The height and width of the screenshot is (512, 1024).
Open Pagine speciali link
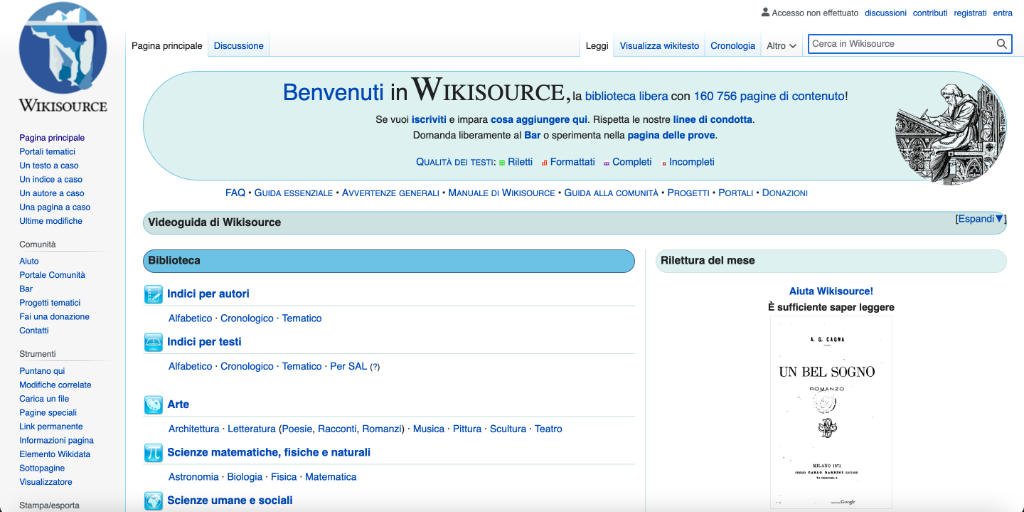tap(48, 413)
